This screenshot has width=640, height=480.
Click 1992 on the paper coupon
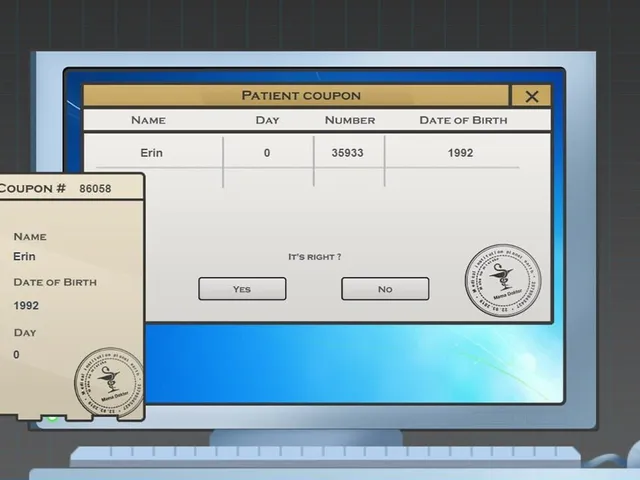26,305
